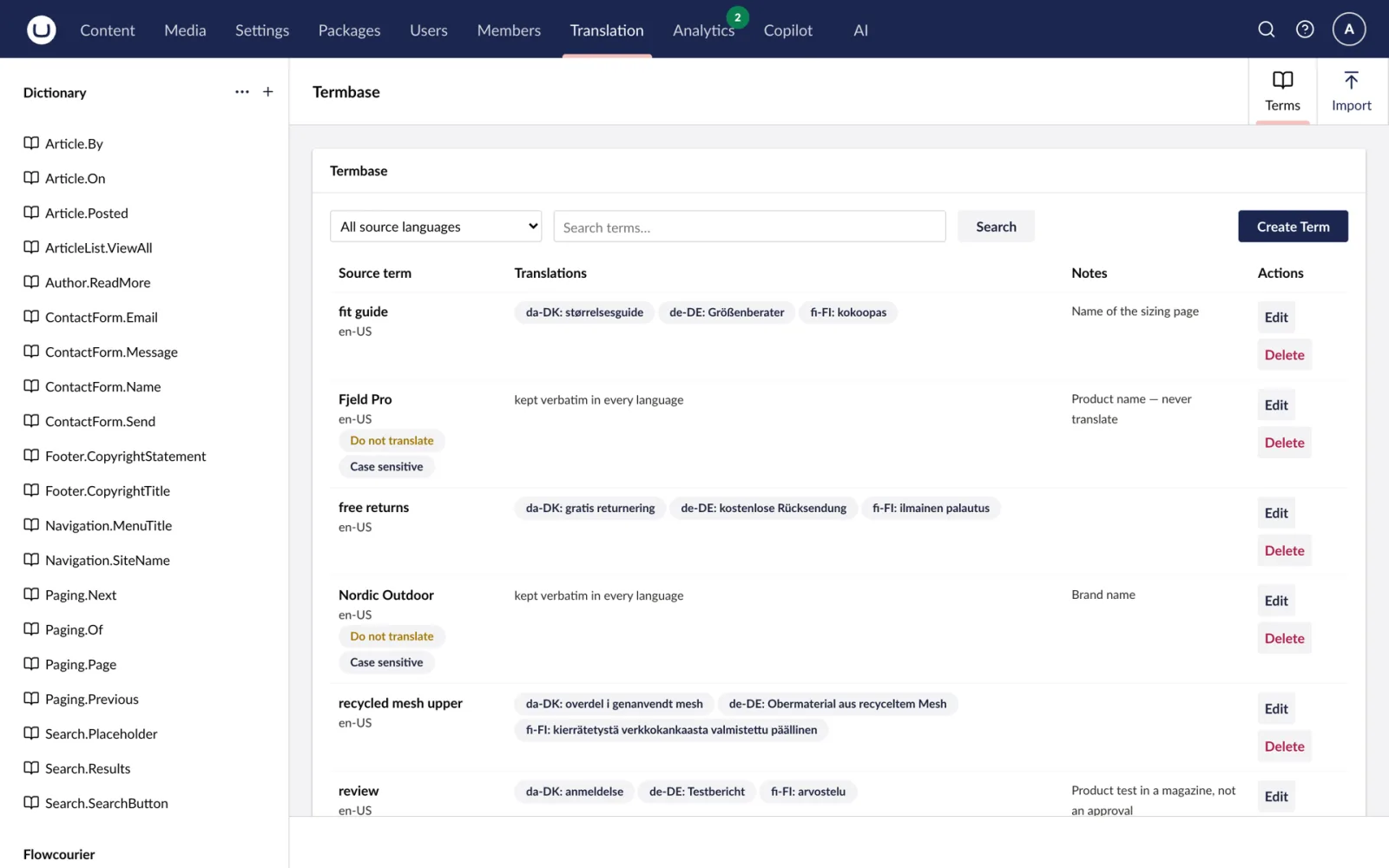Click the 'de-DE: Größenberater' translation tag
1389x868 pixels.
(727, 312)
